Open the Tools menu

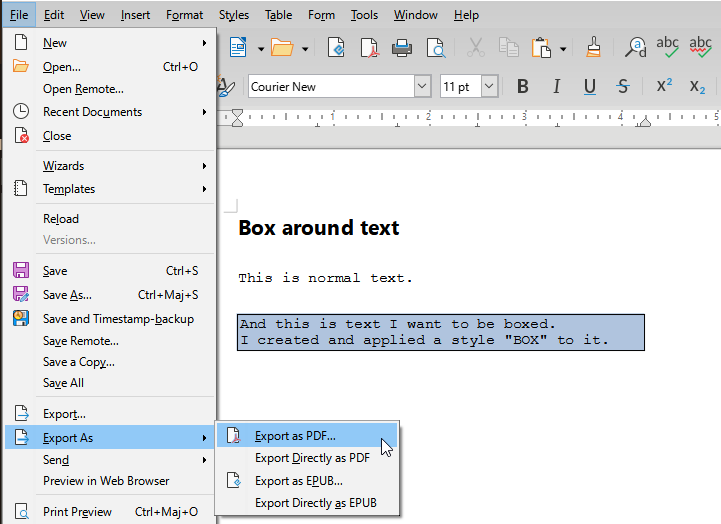pos(364,15)
